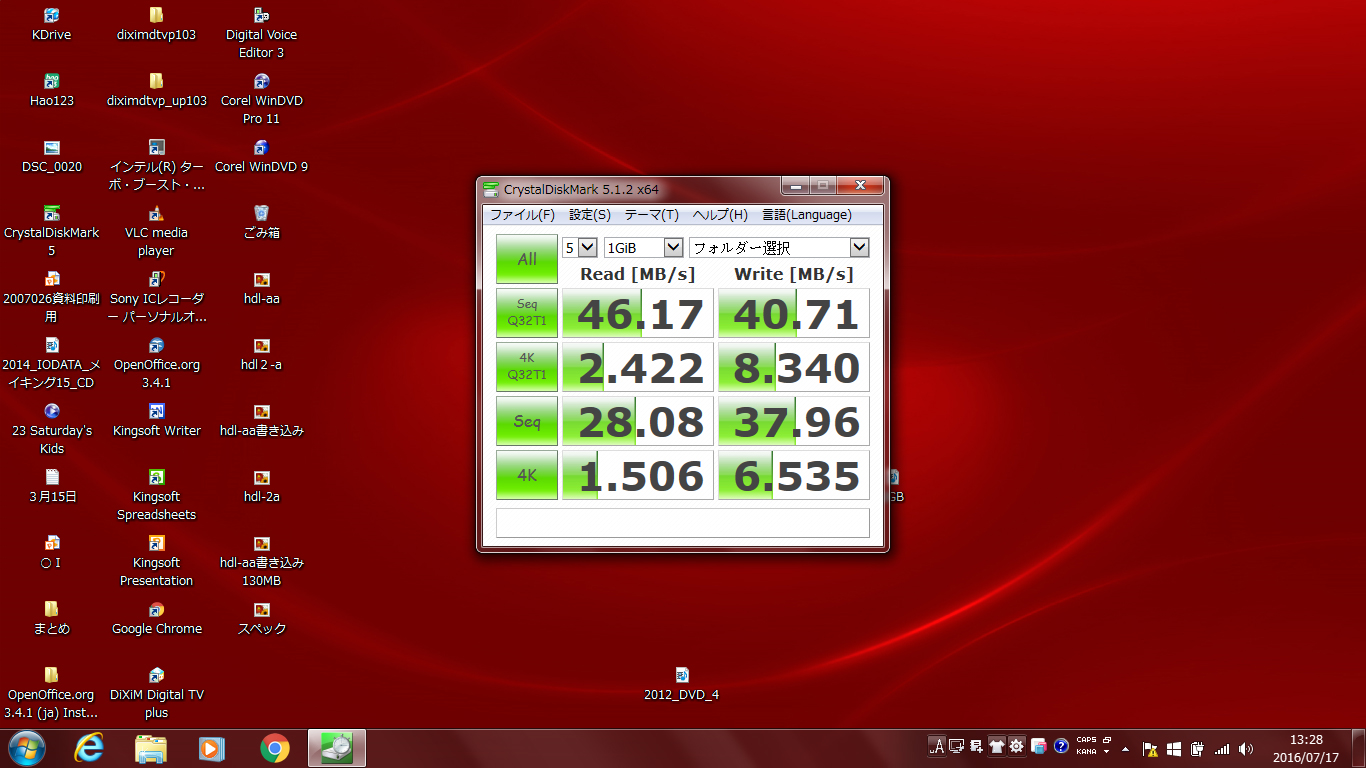The width and height of the screenshot is (1366, 768).
Task: Click the Seq write value 37.96
Action: 794,421
